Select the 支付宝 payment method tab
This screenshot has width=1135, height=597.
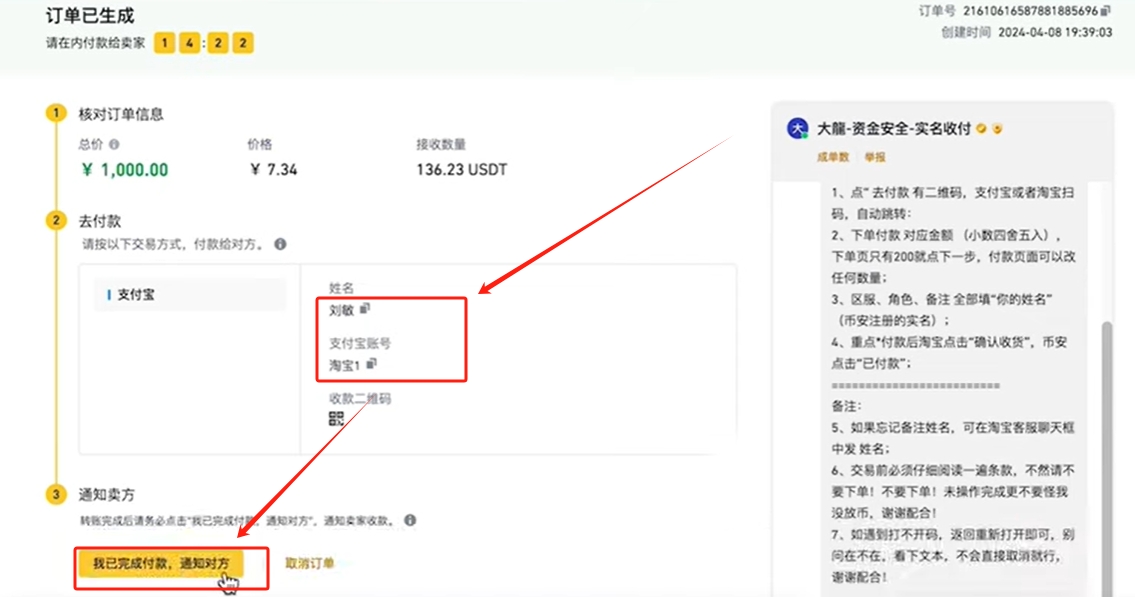click(190, 295)
